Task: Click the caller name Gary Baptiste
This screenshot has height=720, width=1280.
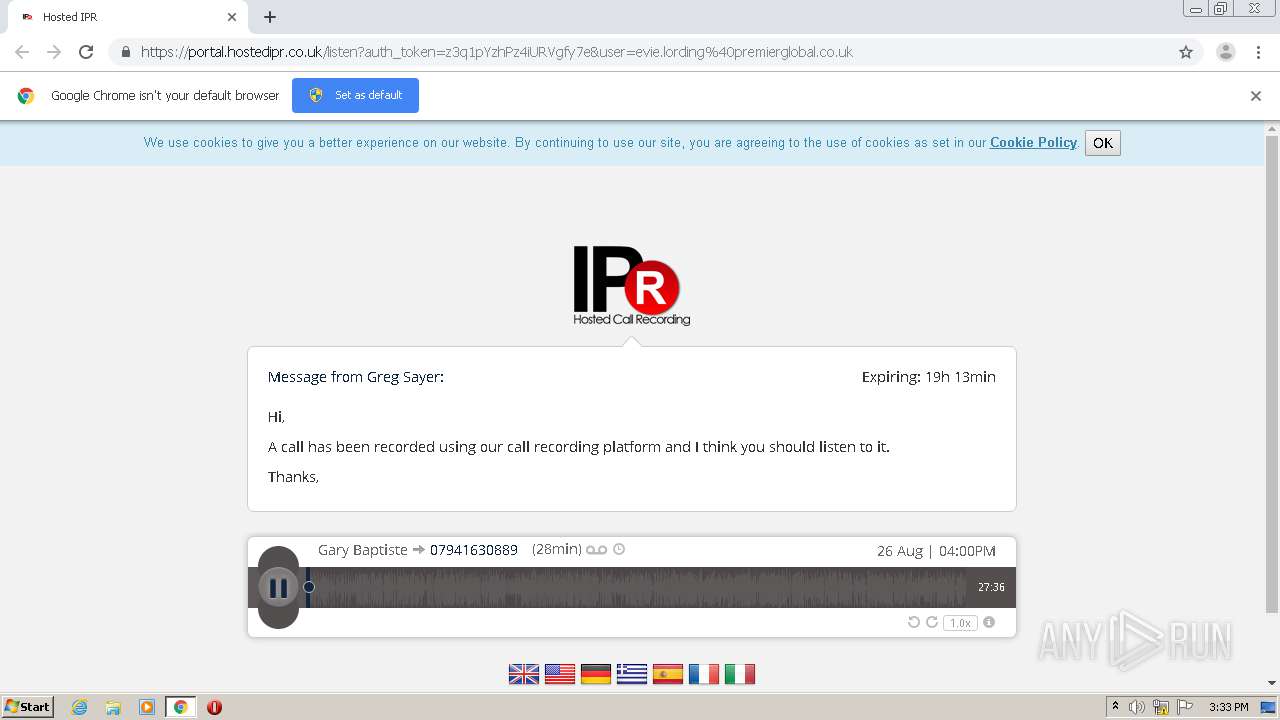Action: point(363,550)
